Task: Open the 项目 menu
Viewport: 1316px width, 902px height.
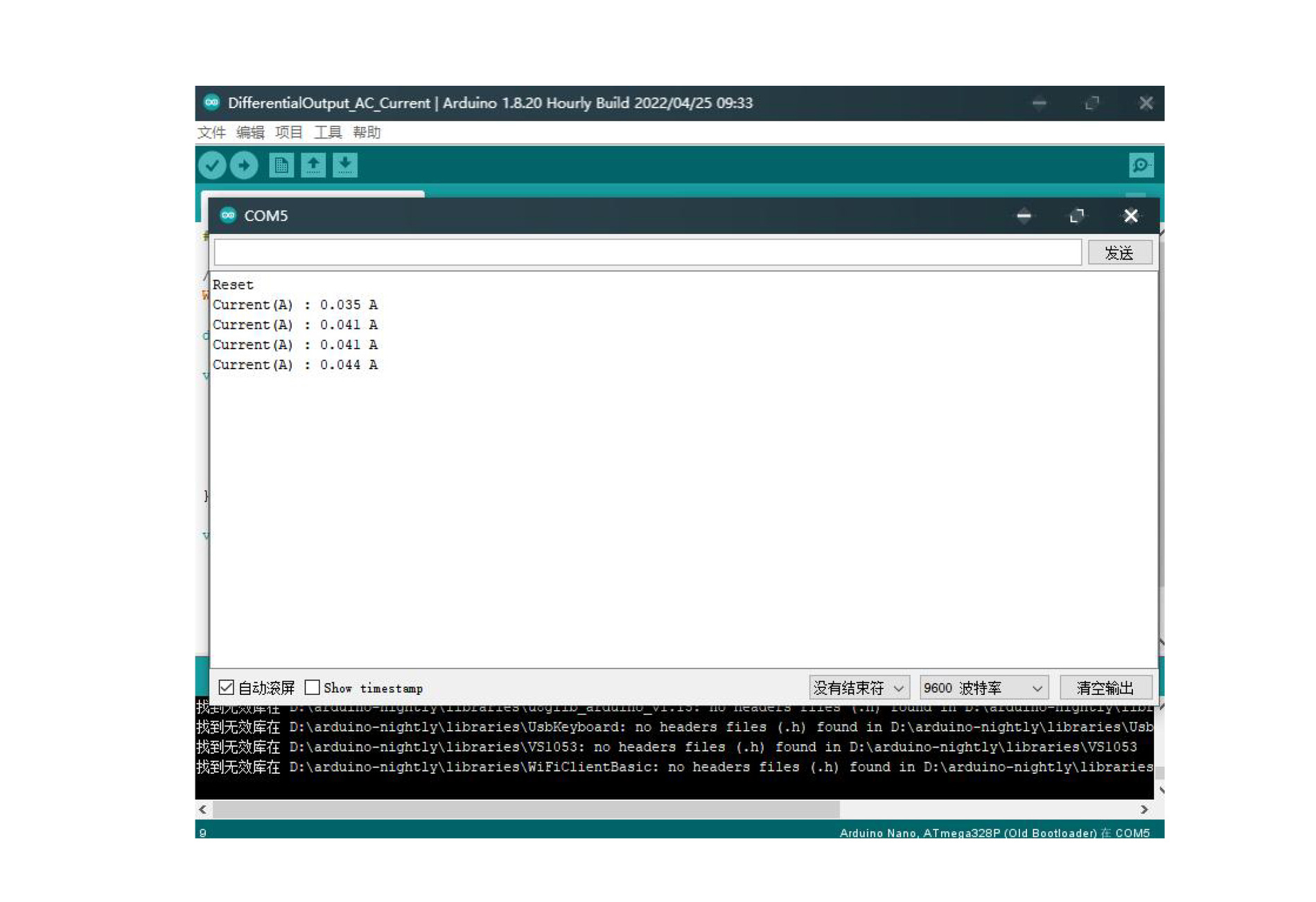Action: point(289,132)
